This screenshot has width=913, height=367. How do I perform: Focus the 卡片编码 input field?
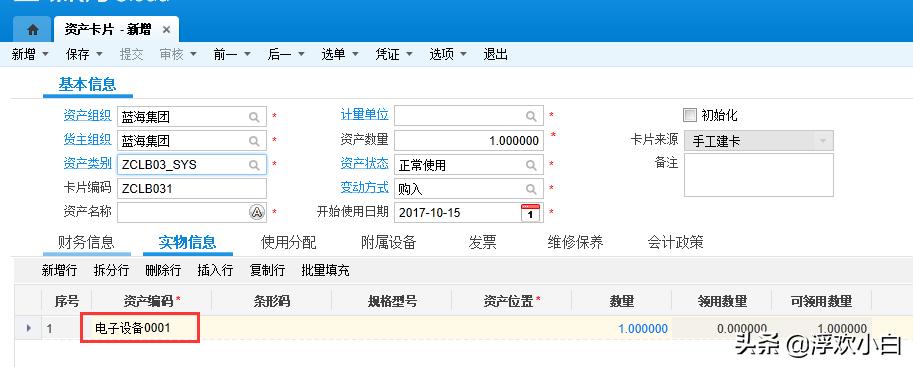pos(192,189)
